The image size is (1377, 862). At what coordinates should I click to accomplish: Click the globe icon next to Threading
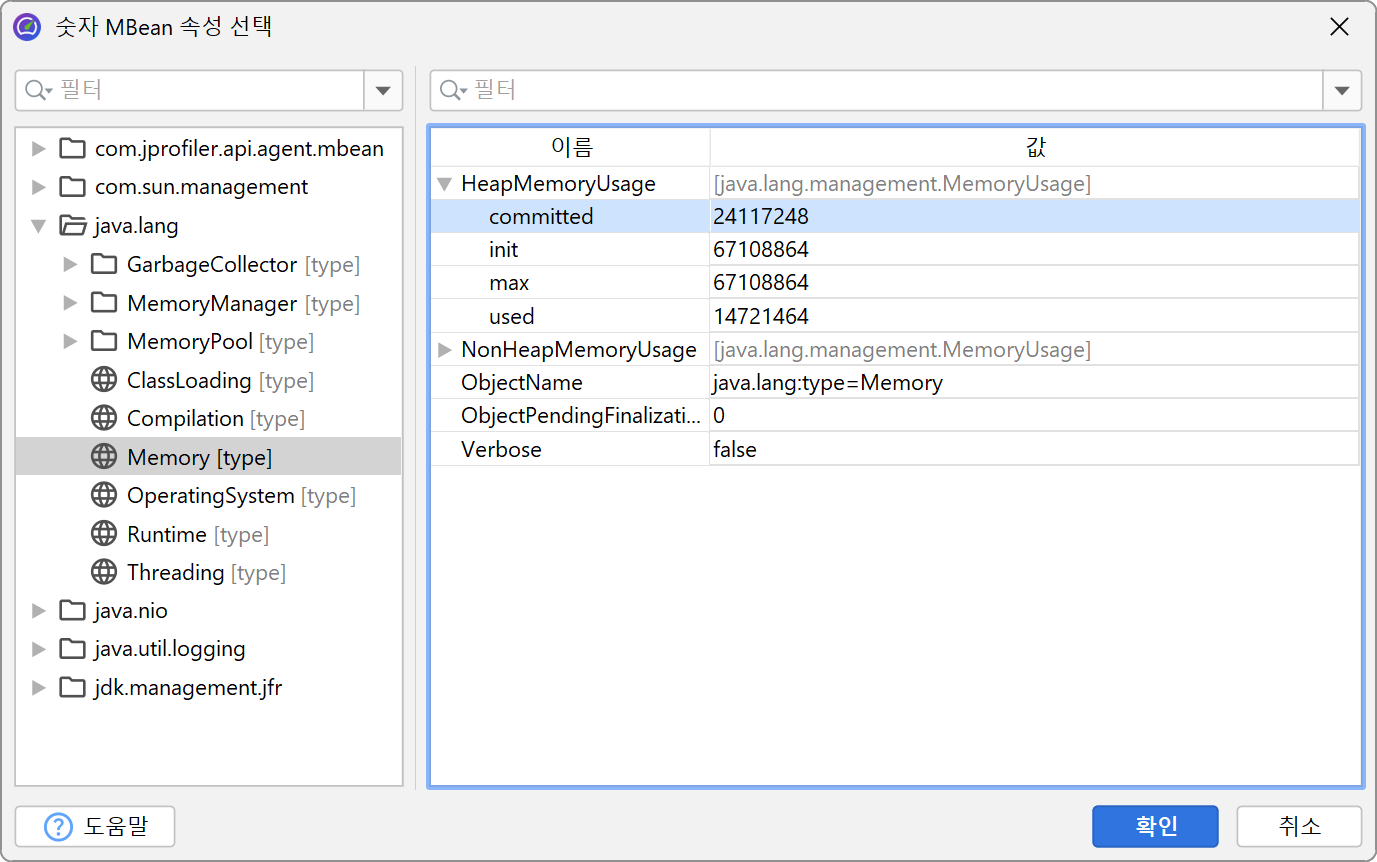pyautogui.click(x=103, y=573)
